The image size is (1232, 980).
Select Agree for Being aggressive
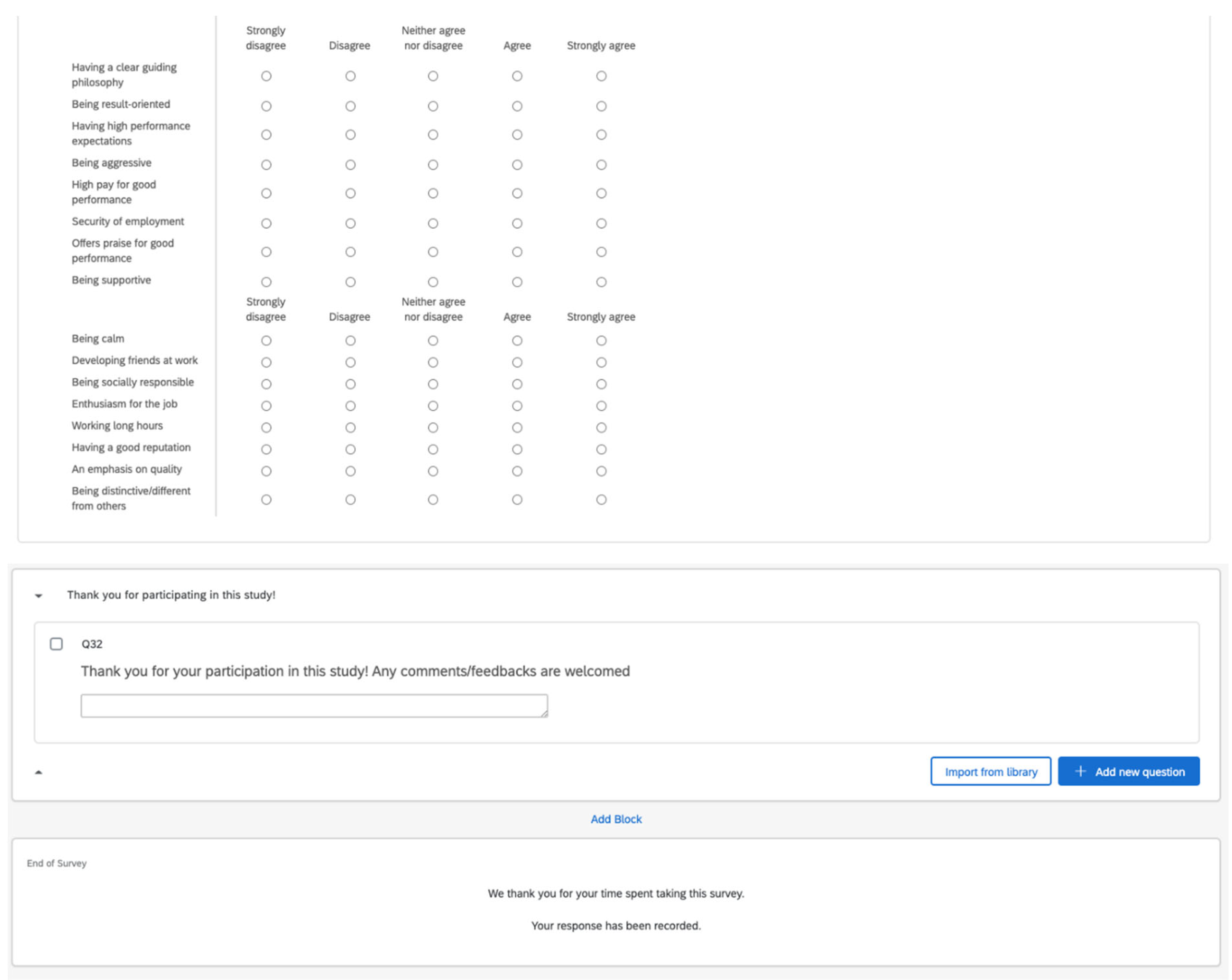coord(517,164)
